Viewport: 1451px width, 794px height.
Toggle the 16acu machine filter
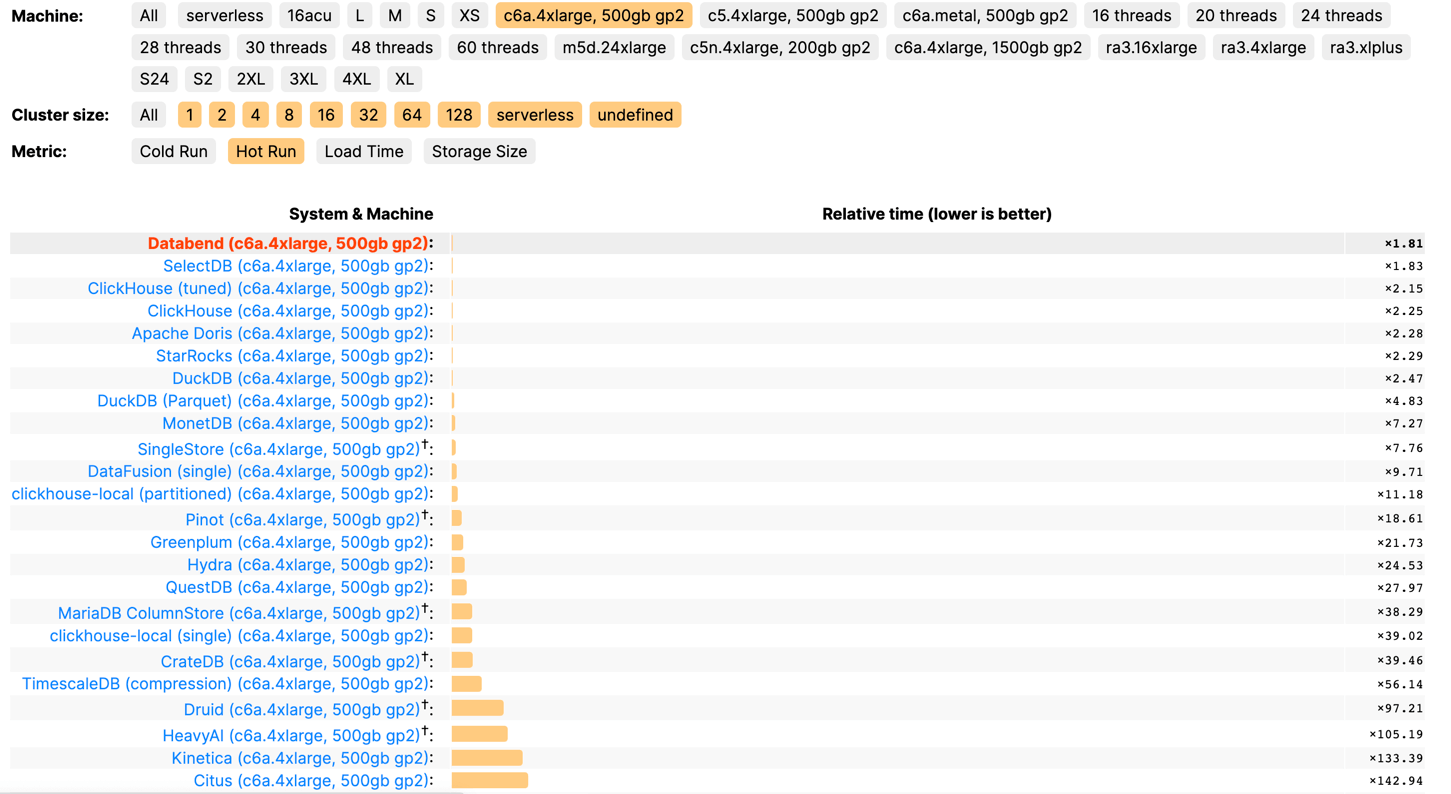tap(309, 16)
